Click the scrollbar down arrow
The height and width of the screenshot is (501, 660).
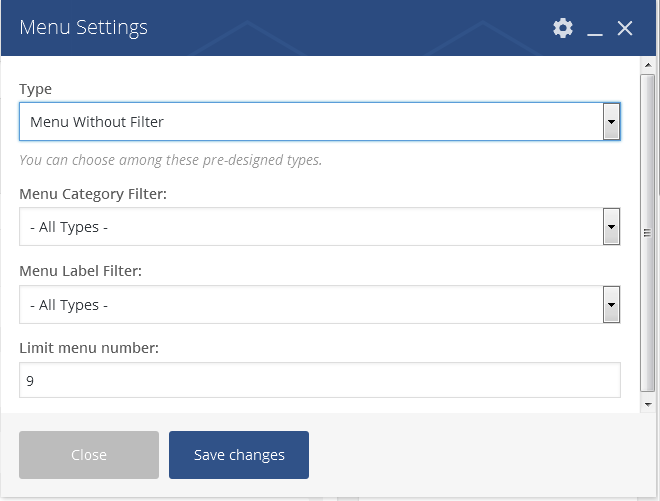648,405
